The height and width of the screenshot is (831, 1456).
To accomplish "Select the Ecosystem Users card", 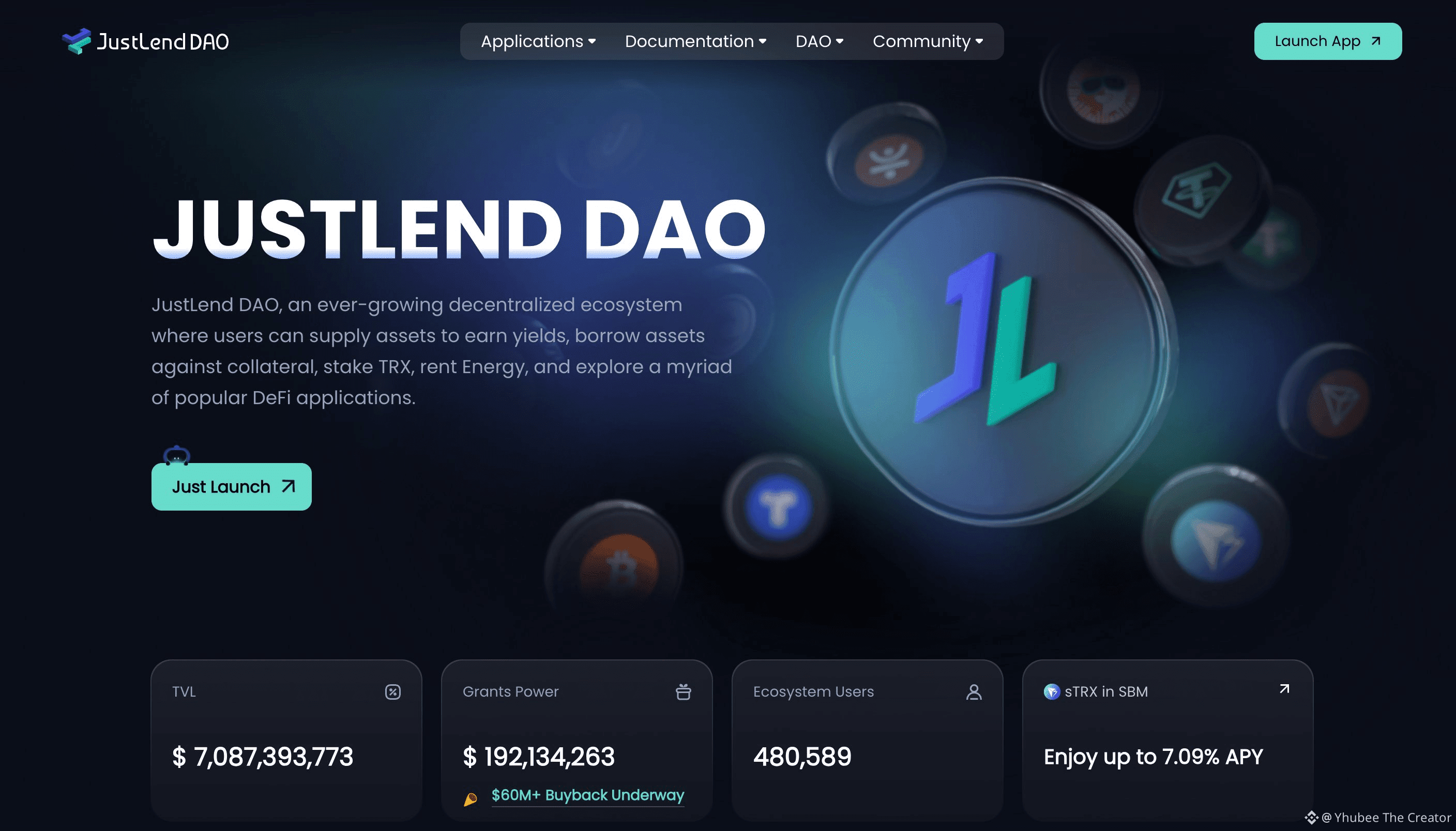I will point(867,740).
